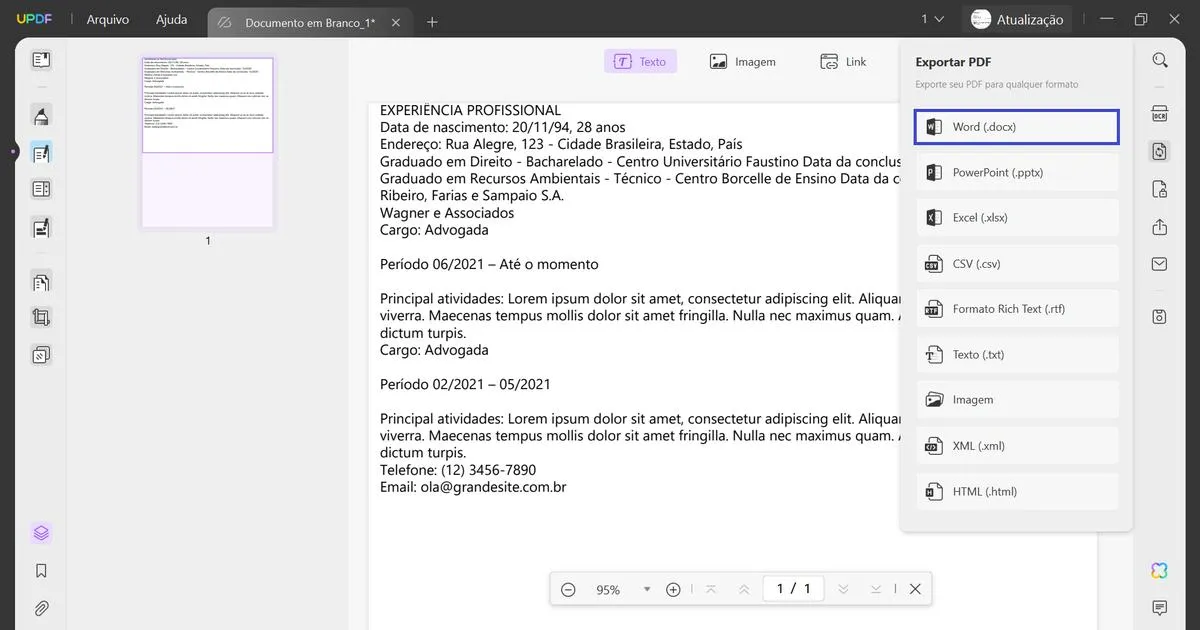Export the PDF as Excel (.xlsx)
The height and width of the screenshot is (630, 1200).
[1016, 217]
